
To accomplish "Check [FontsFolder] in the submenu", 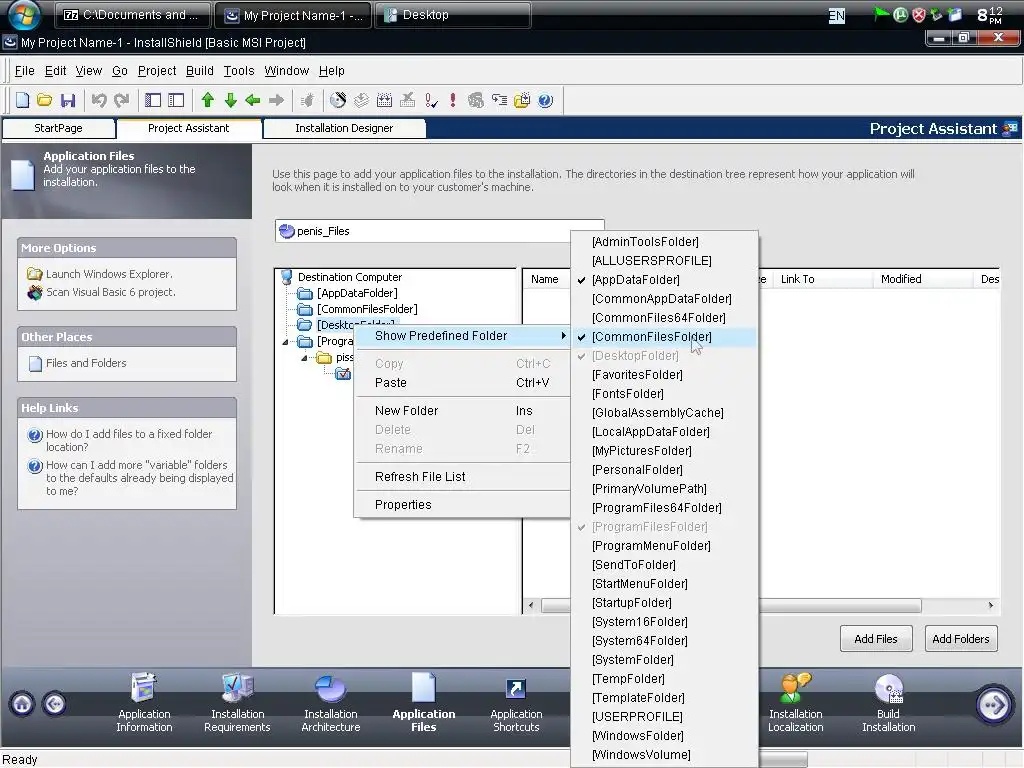I will [664, 394].
